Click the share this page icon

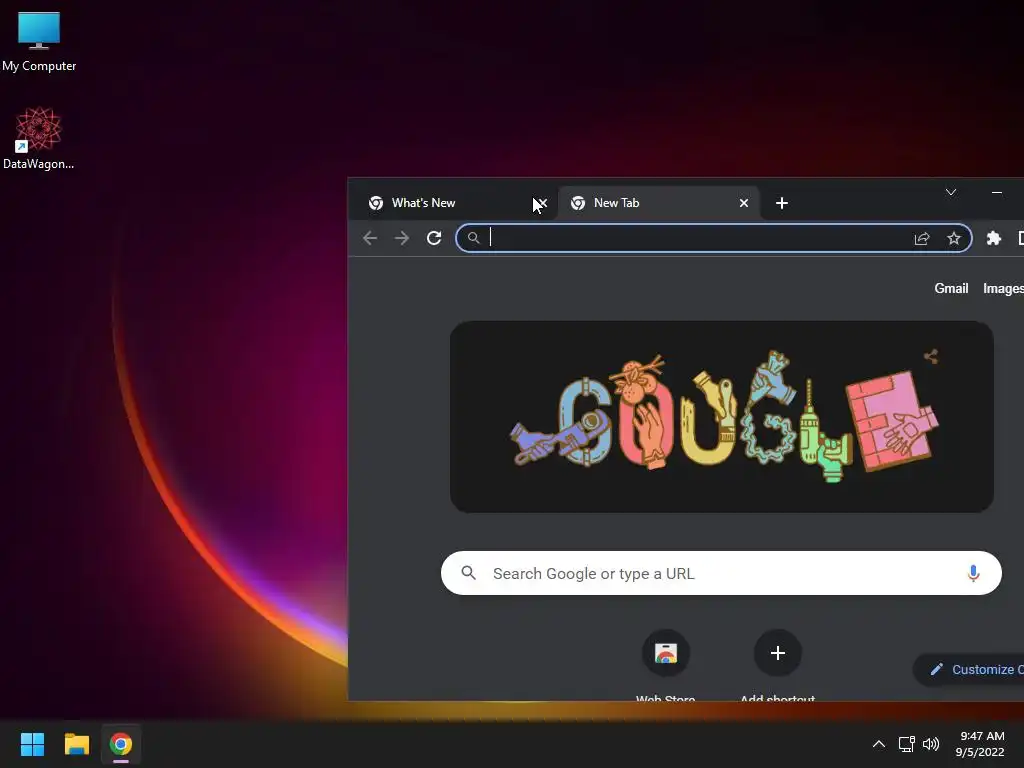(921, 238)
